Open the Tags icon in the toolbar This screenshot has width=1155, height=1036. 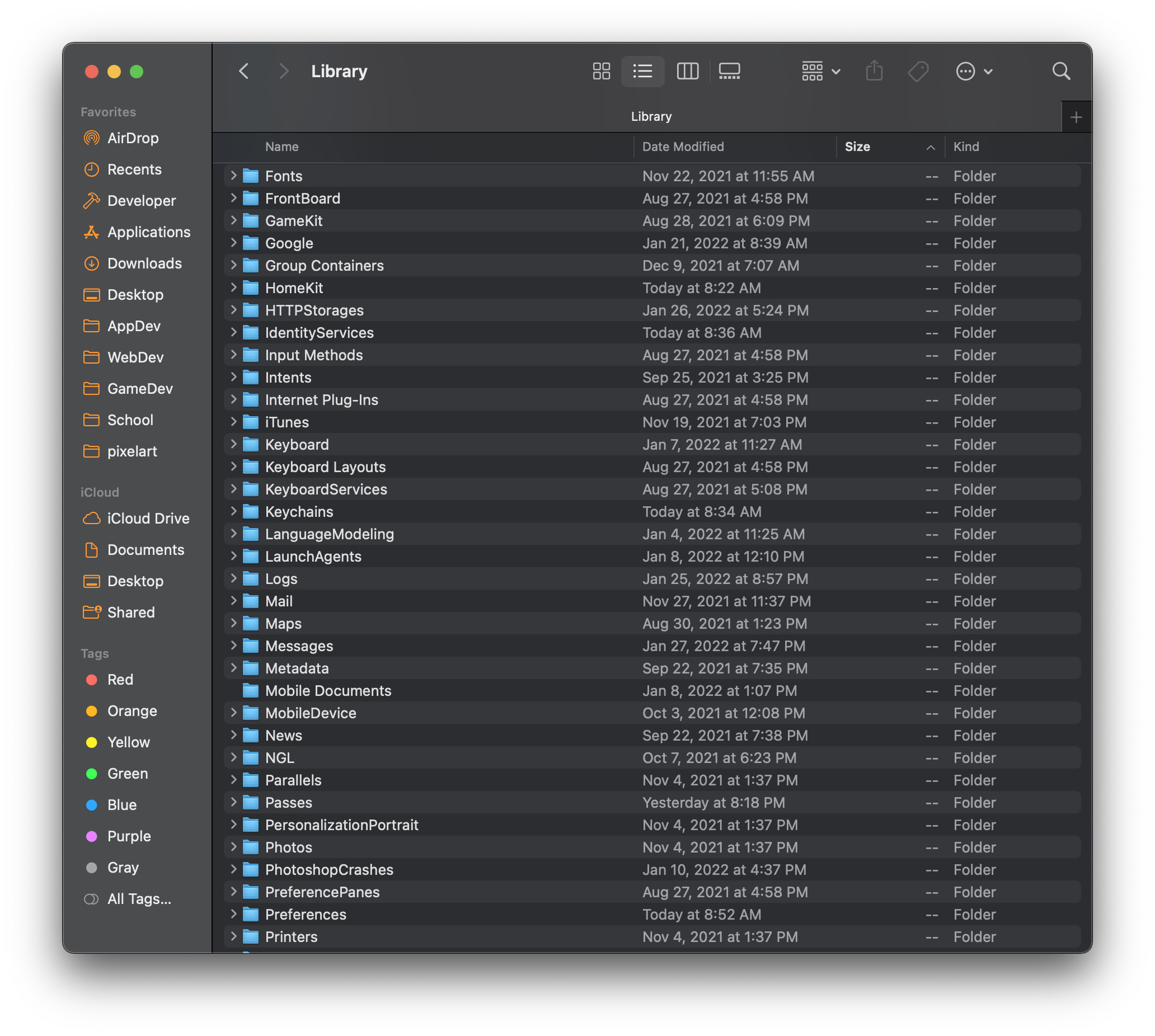point(918,71)
